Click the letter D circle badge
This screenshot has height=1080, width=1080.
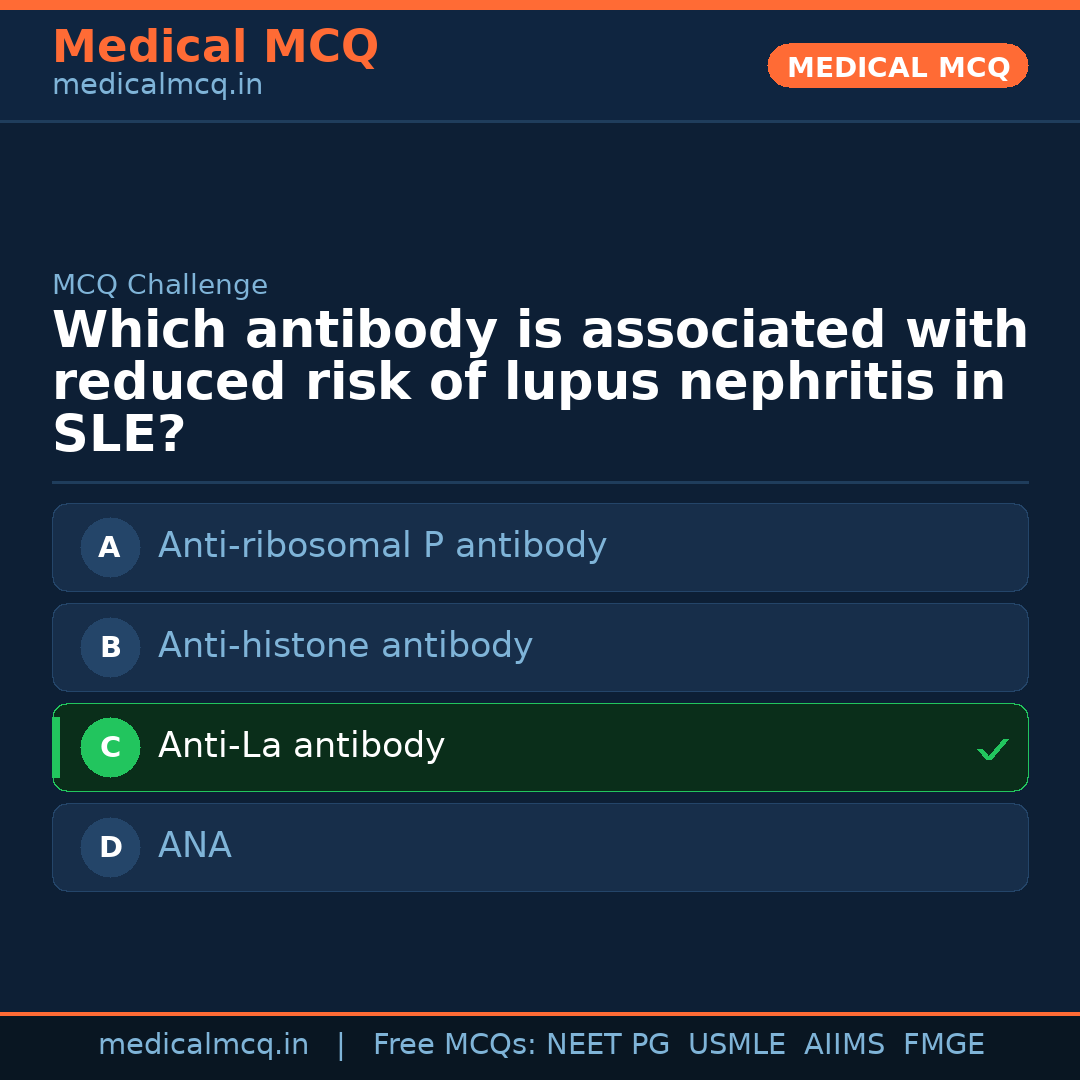(x=110, y=847)
